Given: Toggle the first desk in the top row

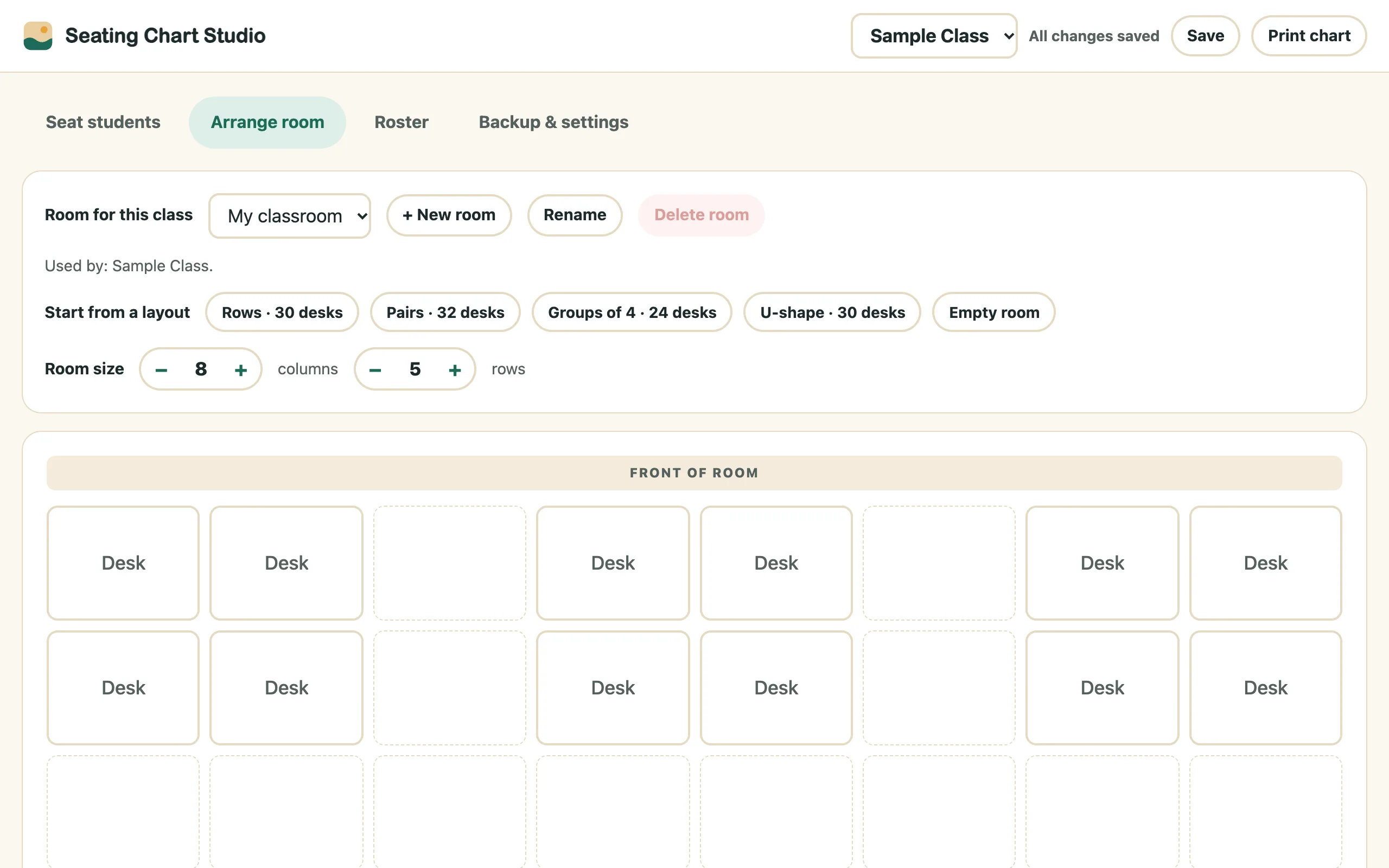Looking at the screenshot, I should [x=123, y=563].
